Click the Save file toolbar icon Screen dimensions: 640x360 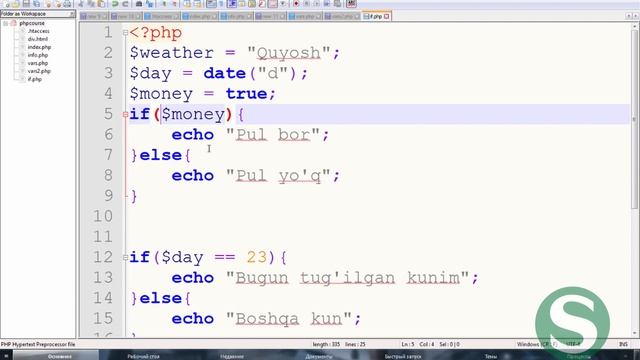(x=26, y=4)
